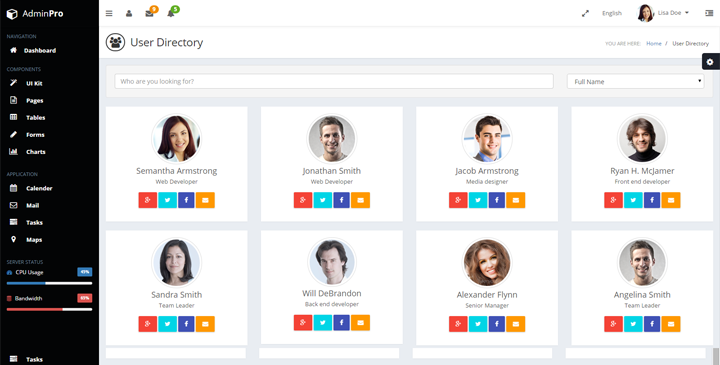Click Ryan H. McJamer's Facebook button
The width and height of the screenshot is (720, 365).
(x=652, y=200)
